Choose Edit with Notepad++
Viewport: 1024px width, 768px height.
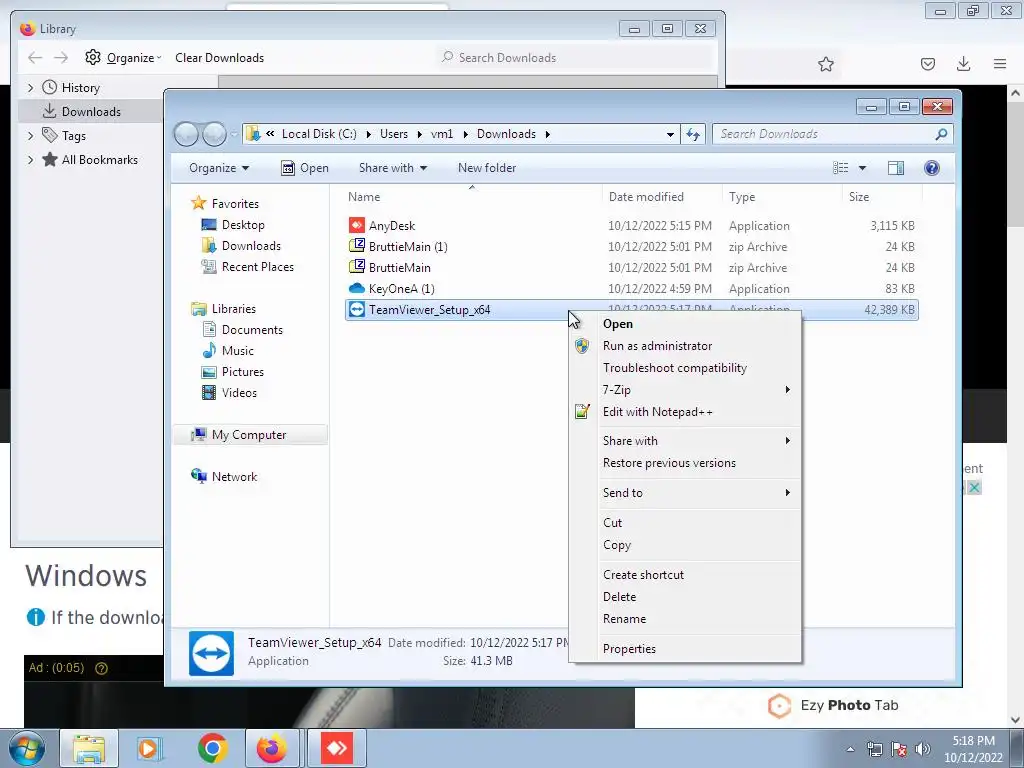[x=684, y=412]
